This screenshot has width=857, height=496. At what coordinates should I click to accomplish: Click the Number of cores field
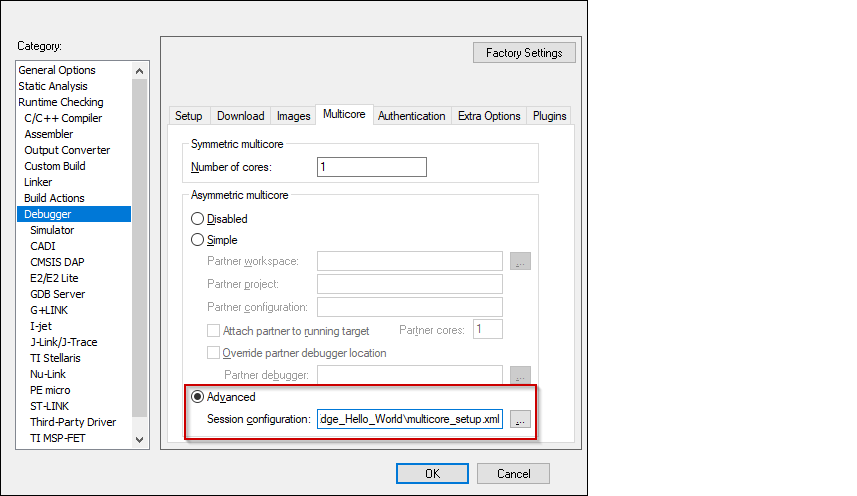click(x=371, y=167)
